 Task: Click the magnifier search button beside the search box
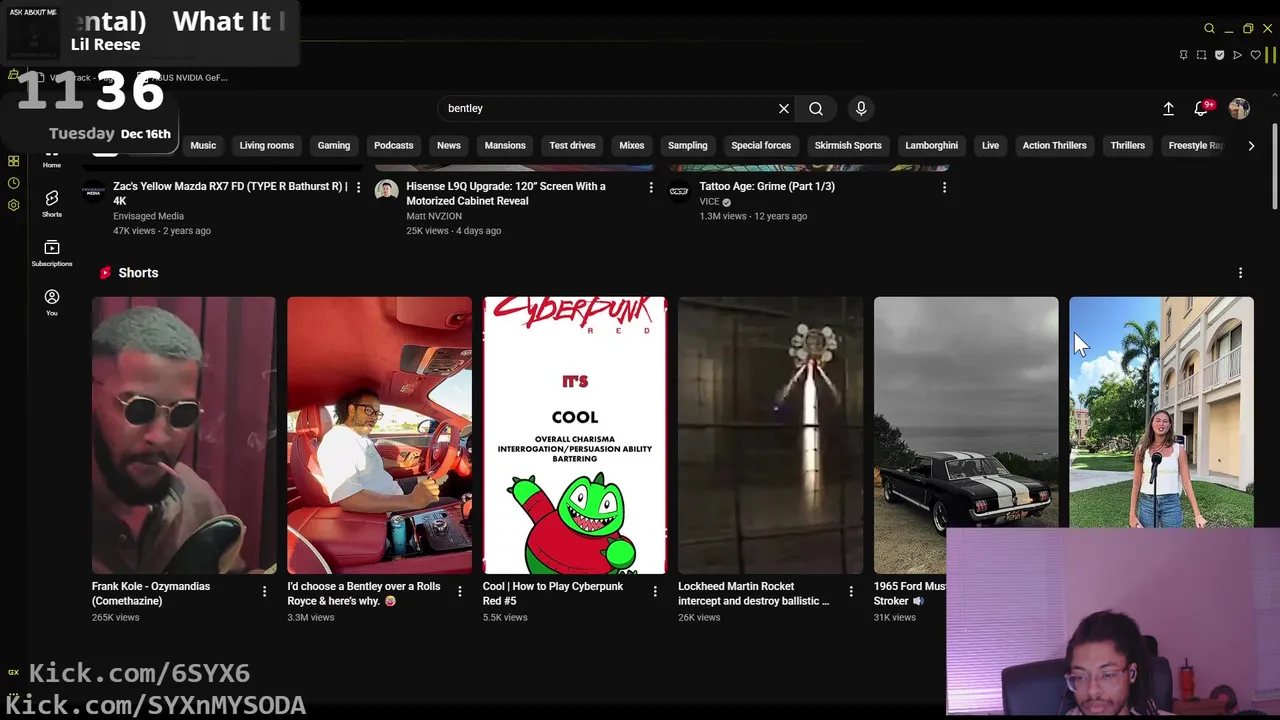pos(816,108)
